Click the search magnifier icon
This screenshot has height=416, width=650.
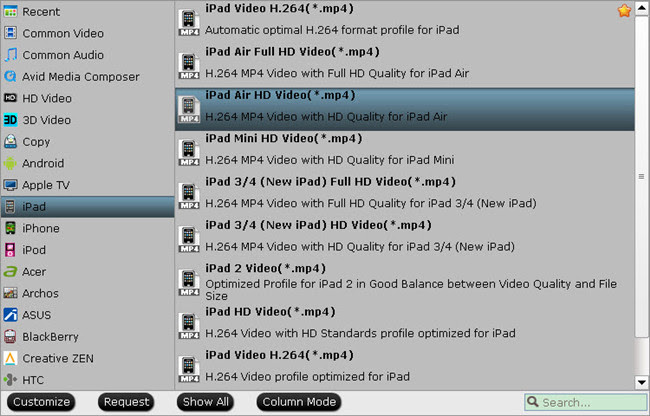(x=533, y=402)
